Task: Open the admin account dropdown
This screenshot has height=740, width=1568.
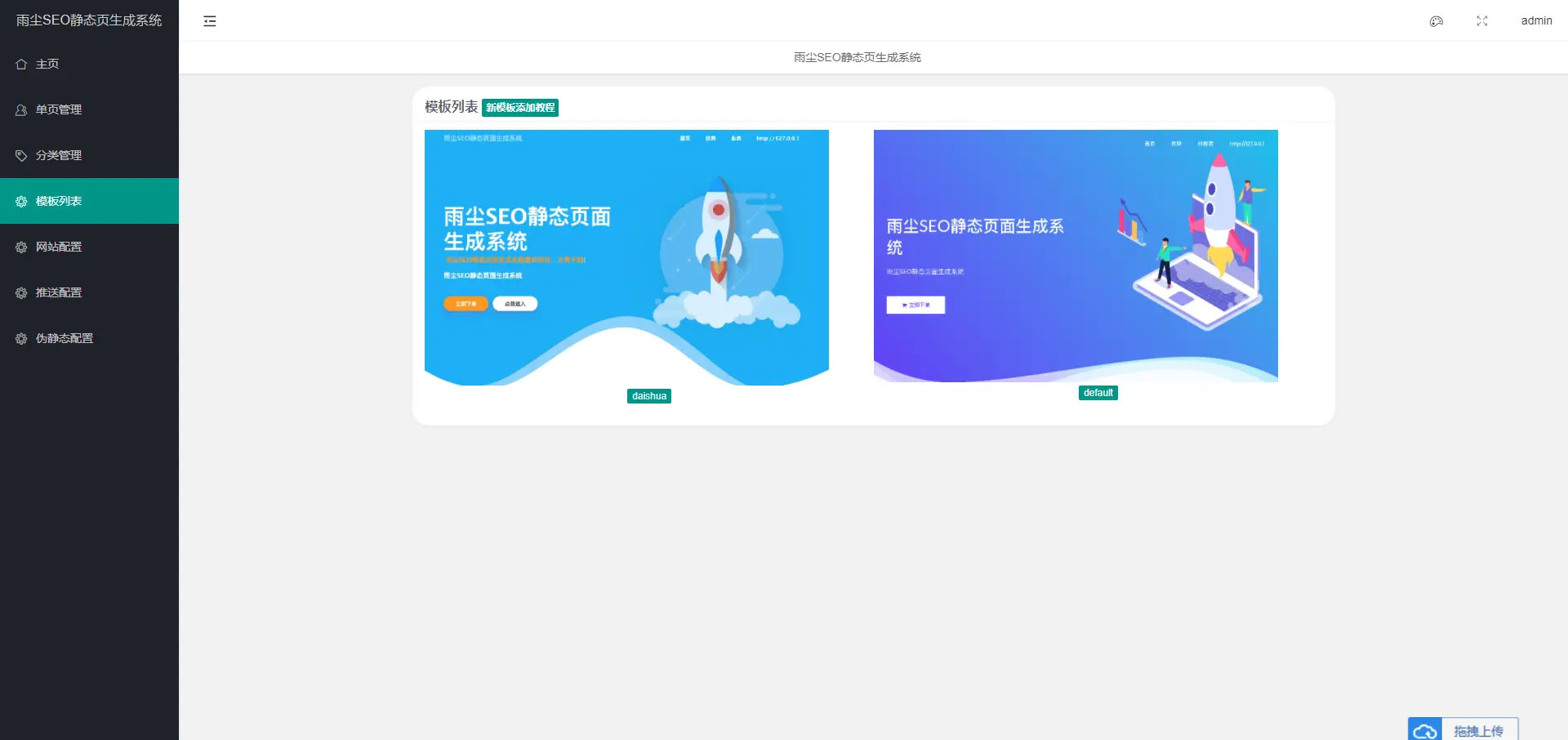Action: tap(1536, 20)
